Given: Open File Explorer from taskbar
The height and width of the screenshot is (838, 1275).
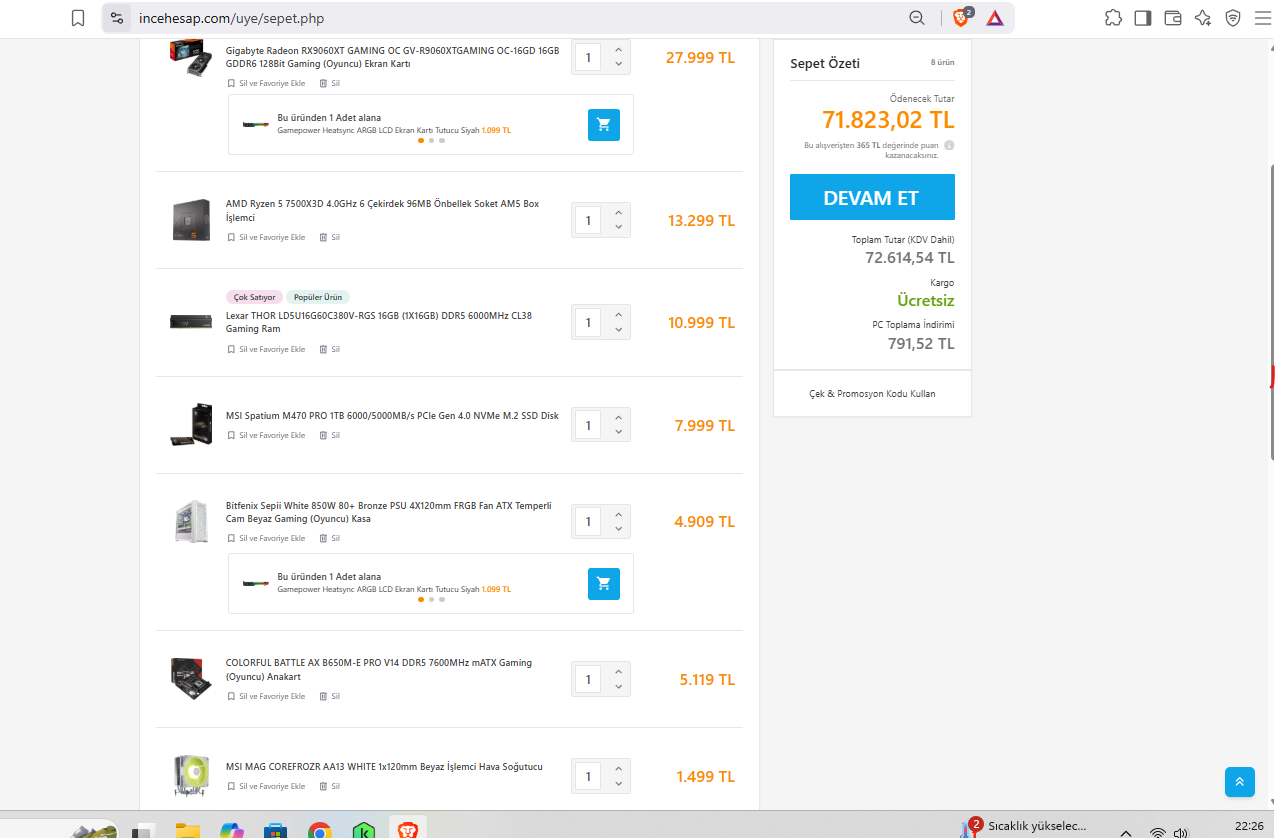Looking at the screenshot, I should [187, 830].
